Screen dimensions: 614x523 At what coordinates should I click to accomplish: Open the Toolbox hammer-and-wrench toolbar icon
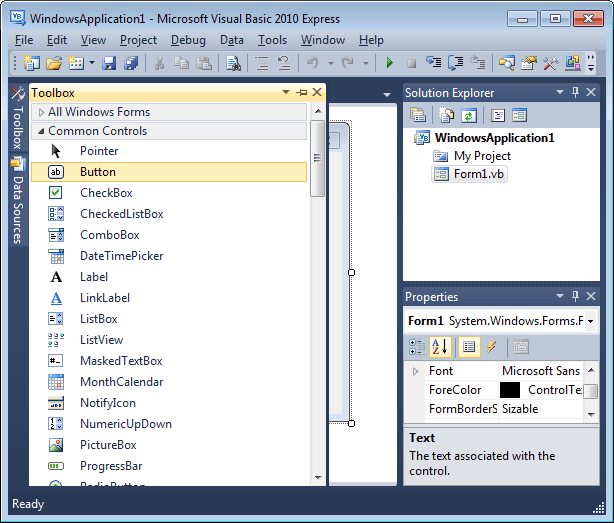(551, 63)
